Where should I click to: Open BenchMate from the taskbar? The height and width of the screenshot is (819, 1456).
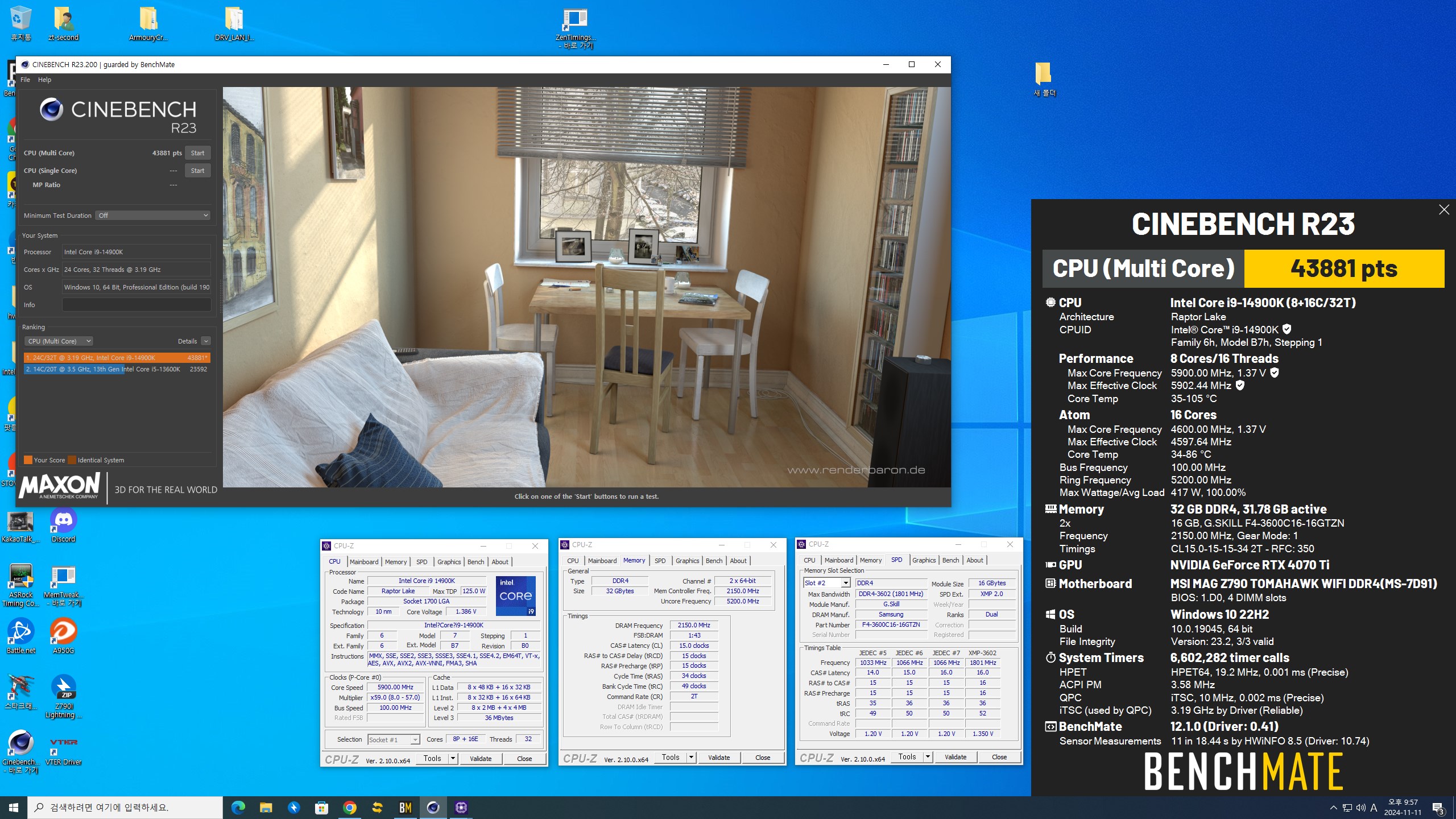(405, 807)
